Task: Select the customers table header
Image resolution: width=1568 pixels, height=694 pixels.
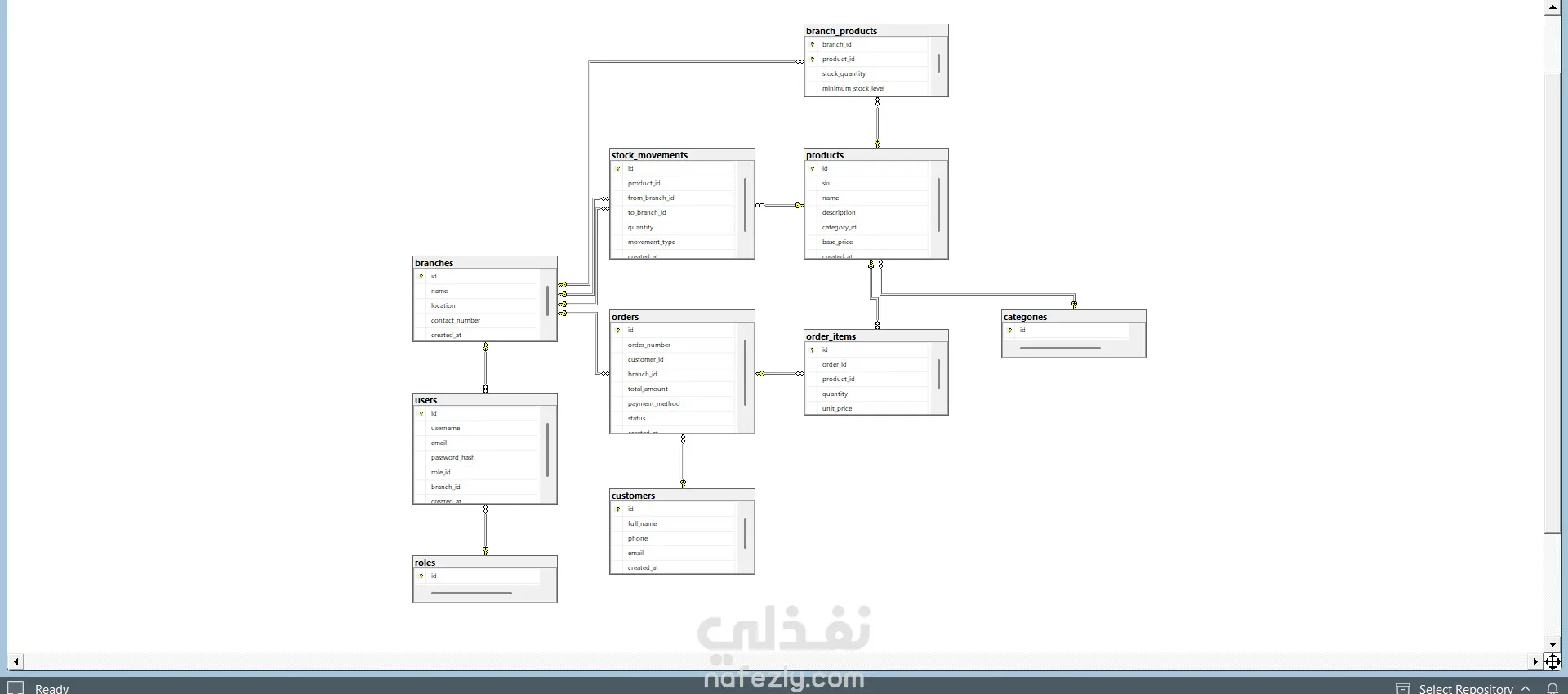Action: pos(682,496)
